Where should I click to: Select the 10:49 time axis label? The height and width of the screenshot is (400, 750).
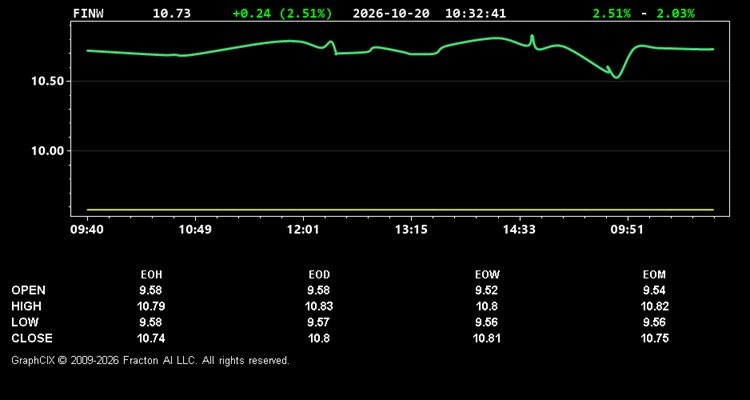click(195, 229)
